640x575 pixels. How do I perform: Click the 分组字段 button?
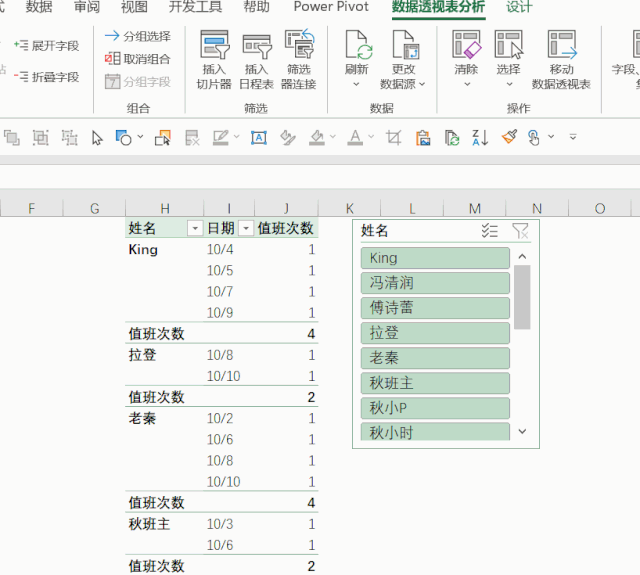coord(138,82)
